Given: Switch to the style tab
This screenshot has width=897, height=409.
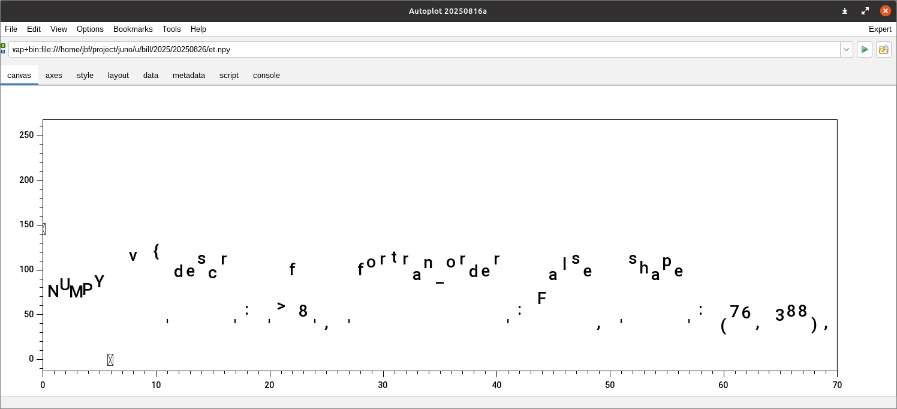Looking at the screenshot, I should point(85,75).
